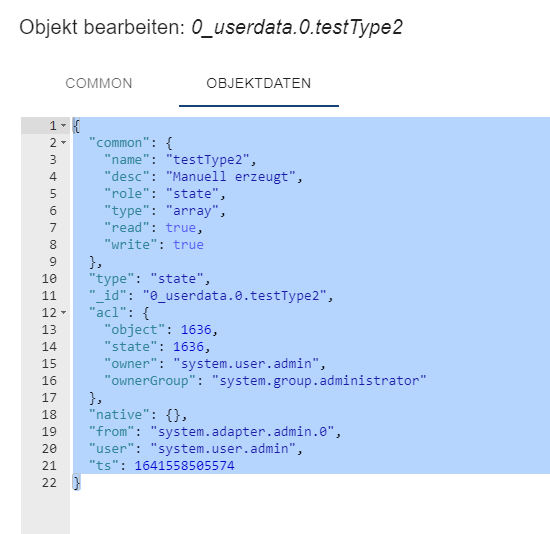Click the "system.user.admin" owner value on line 15

pos(246,363)
